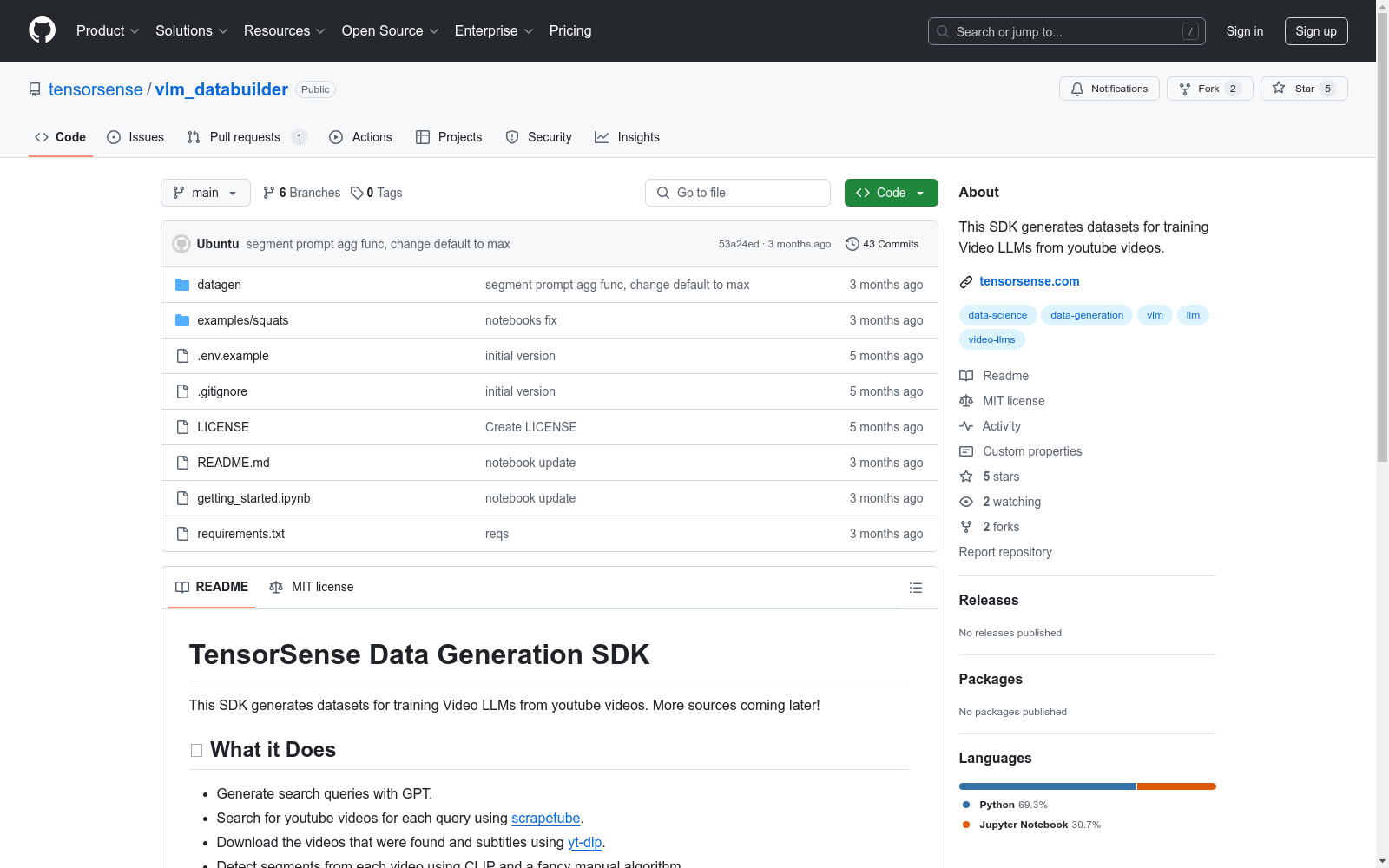Click the Sign up button
The image size is (1389, 868).
click(x=1316, y=31)
